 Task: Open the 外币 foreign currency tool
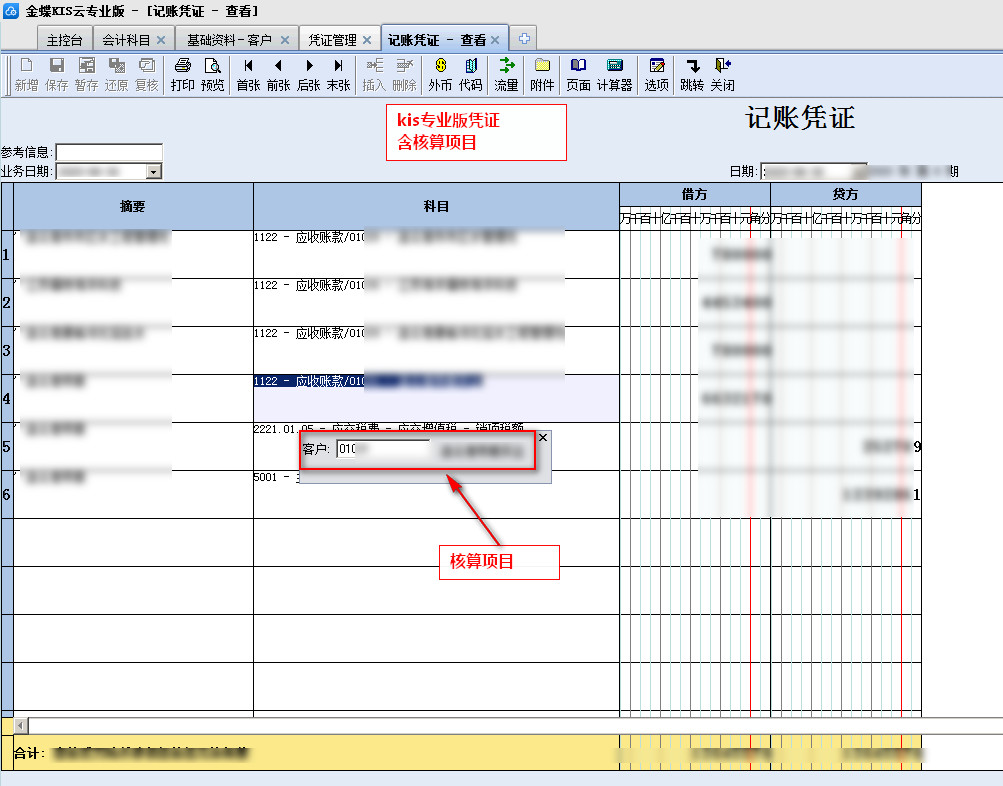point(440,74)
